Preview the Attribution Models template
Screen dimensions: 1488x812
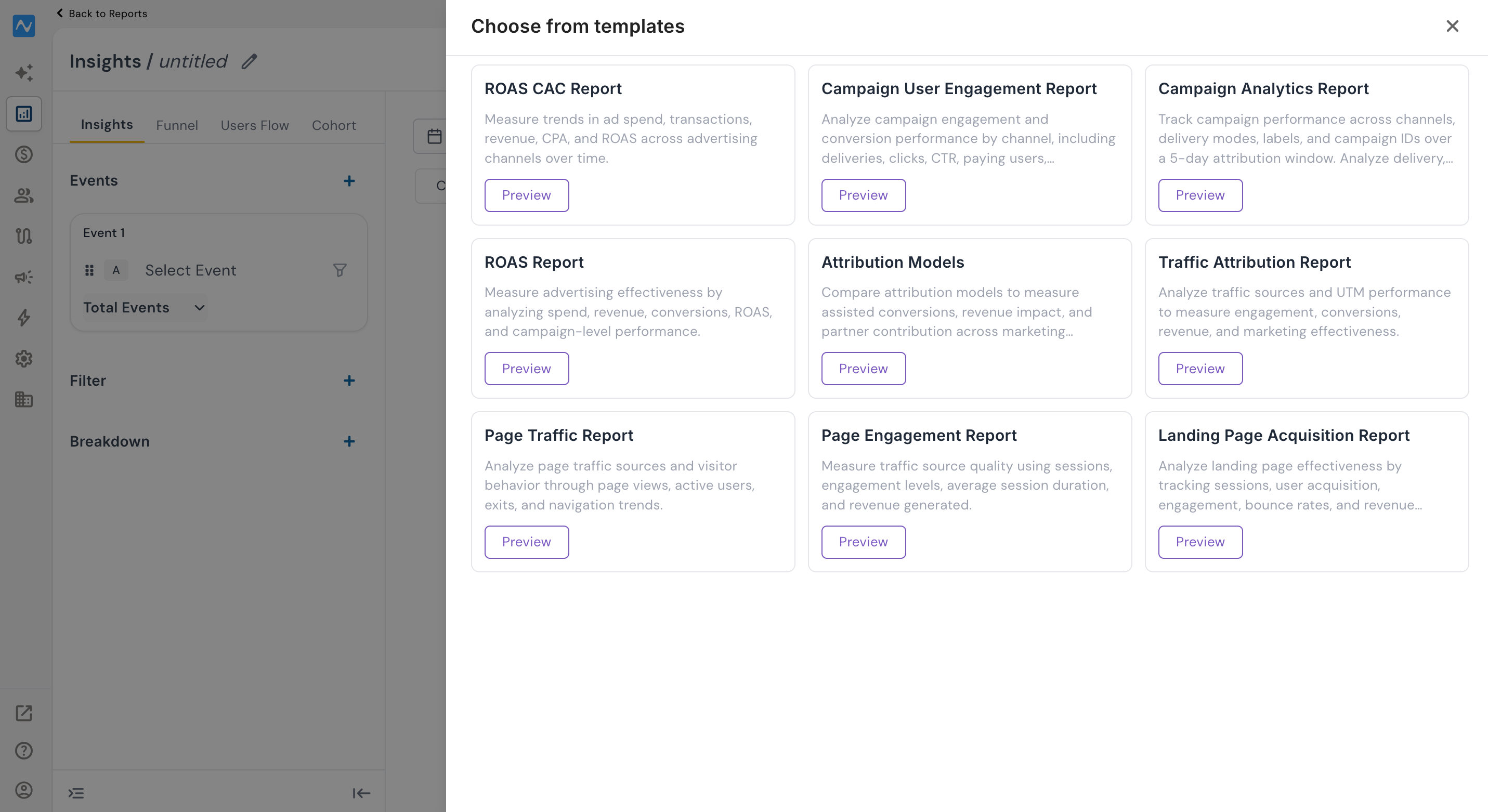(863, 369)
